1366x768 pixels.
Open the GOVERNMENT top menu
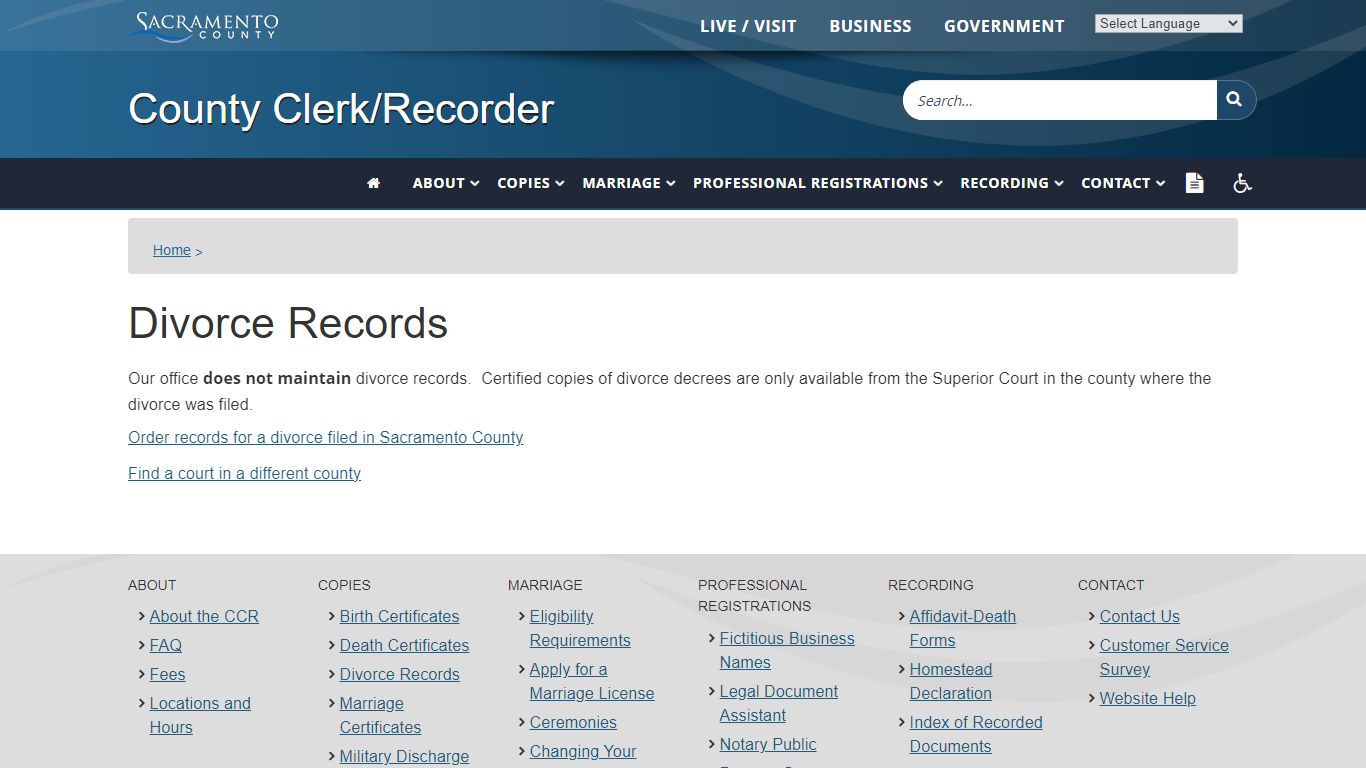(x=1004, y=26)
